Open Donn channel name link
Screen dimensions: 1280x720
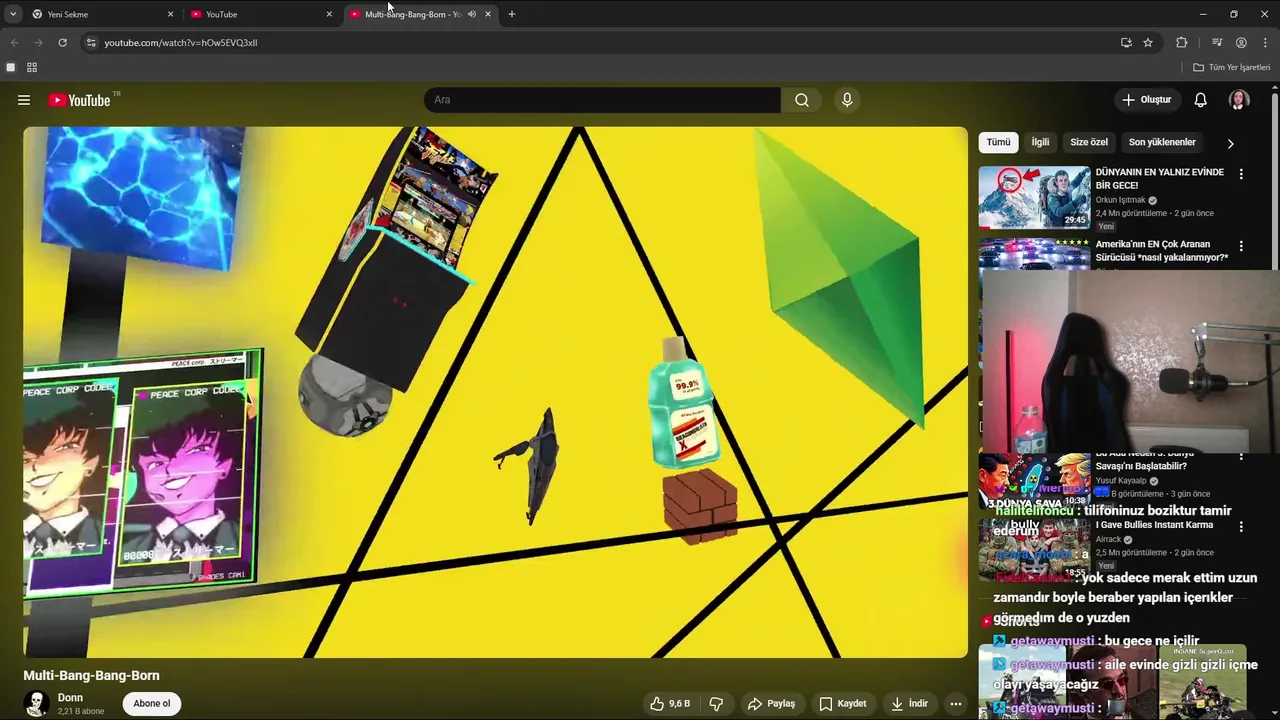[x=70, y=698]
